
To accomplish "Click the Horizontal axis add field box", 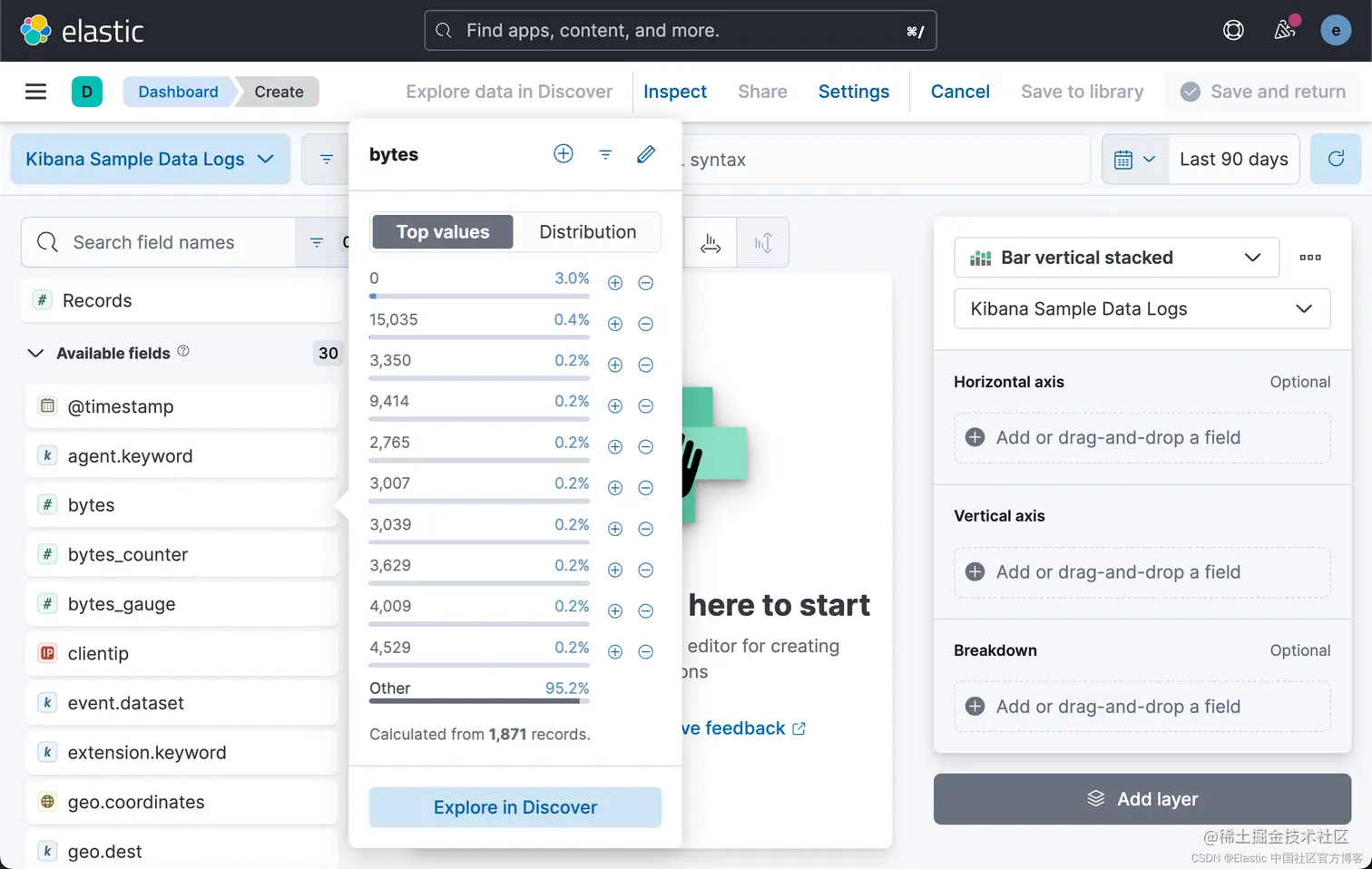I will point(1142,437).
